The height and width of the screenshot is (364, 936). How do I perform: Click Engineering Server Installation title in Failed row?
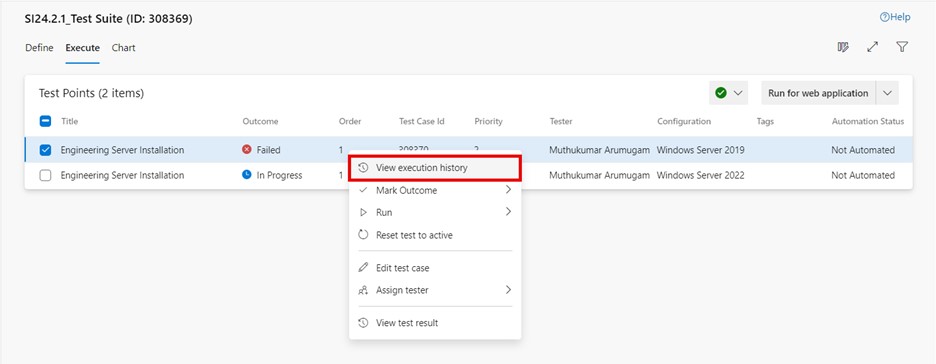click(x=122, y=150)
